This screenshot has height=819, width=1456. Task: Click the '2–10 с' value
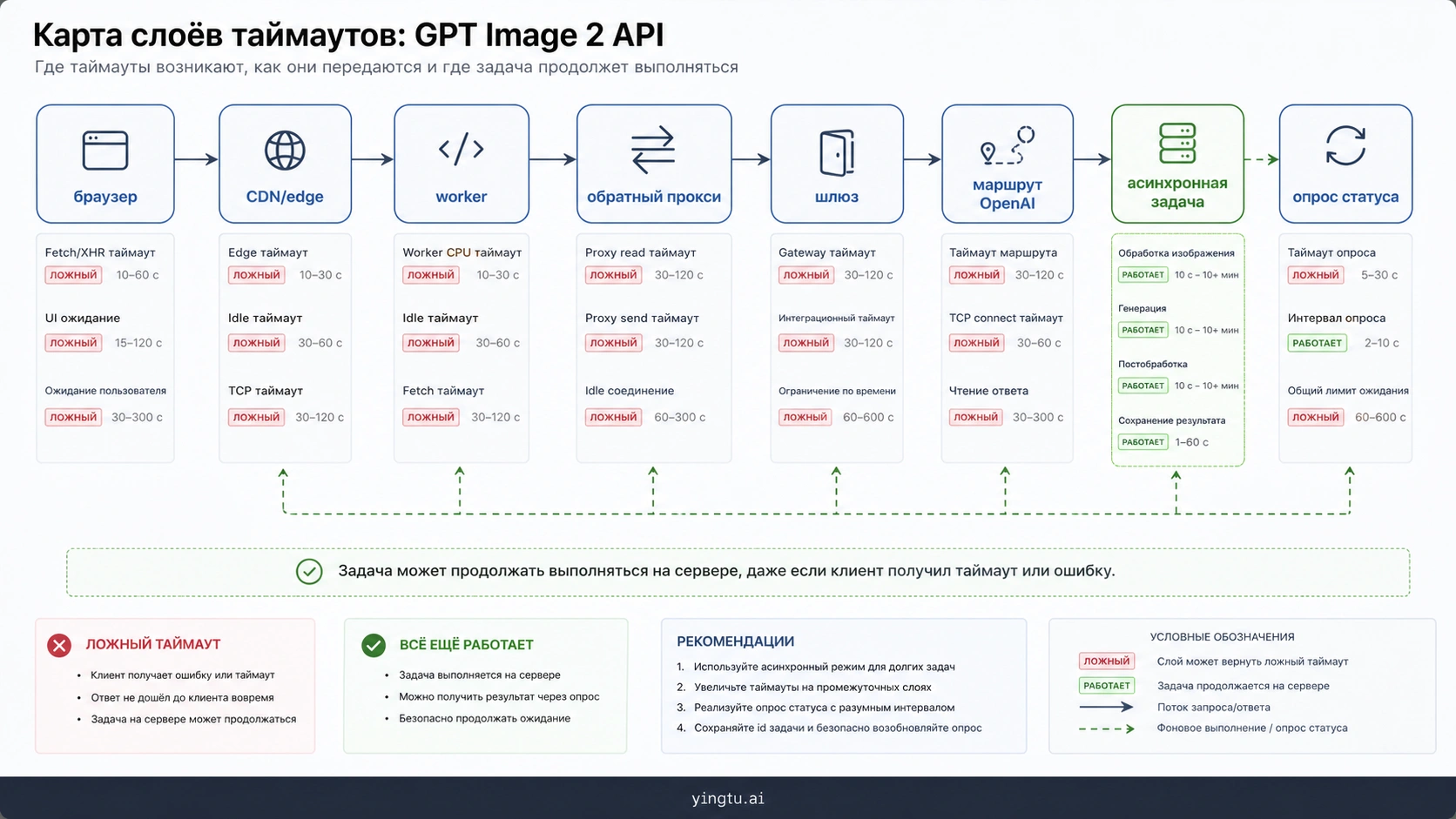click(1382, 343)
